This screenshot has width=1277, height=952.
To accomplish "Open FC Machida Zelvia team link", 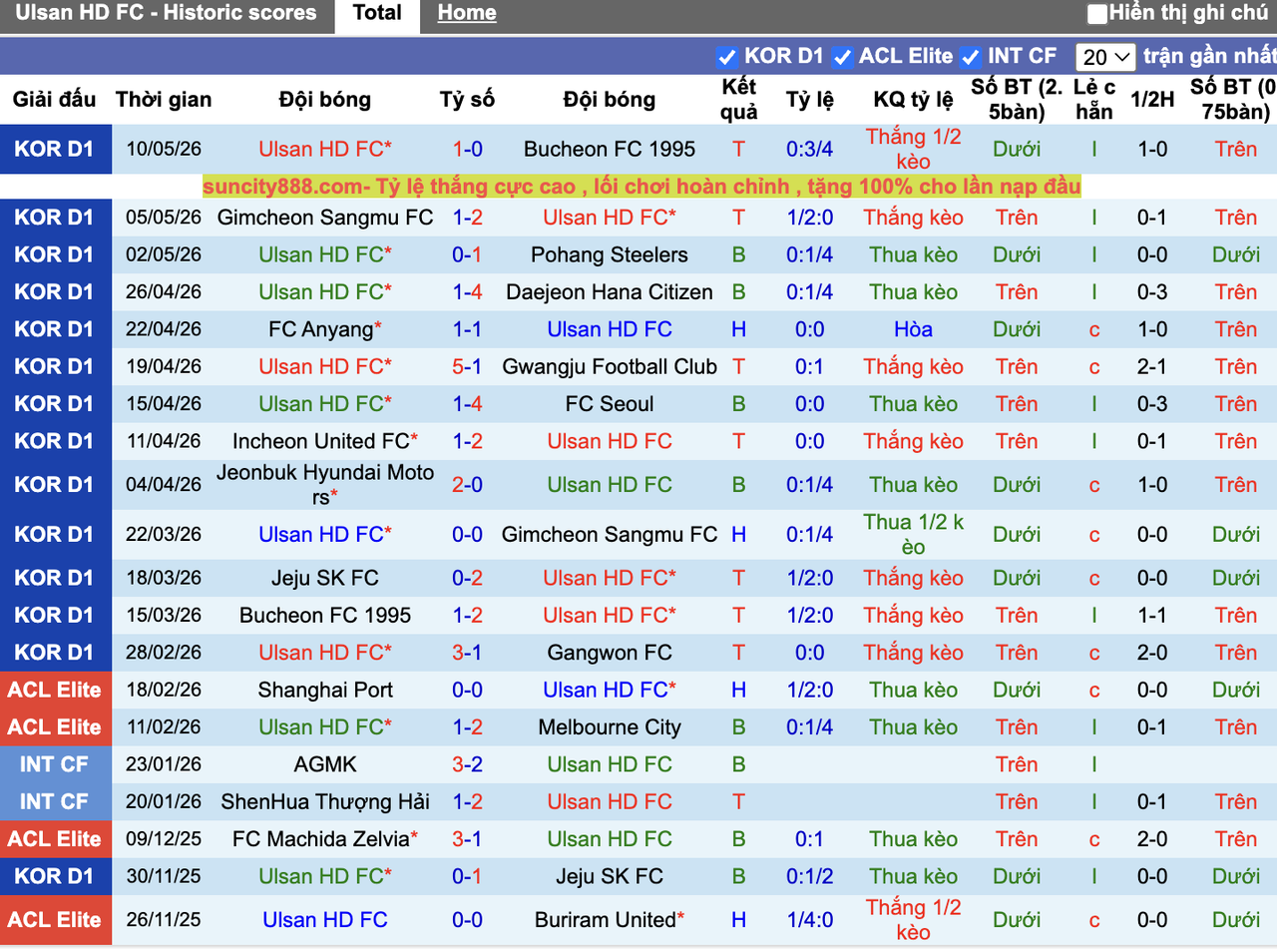I will [x=321, y=839].
